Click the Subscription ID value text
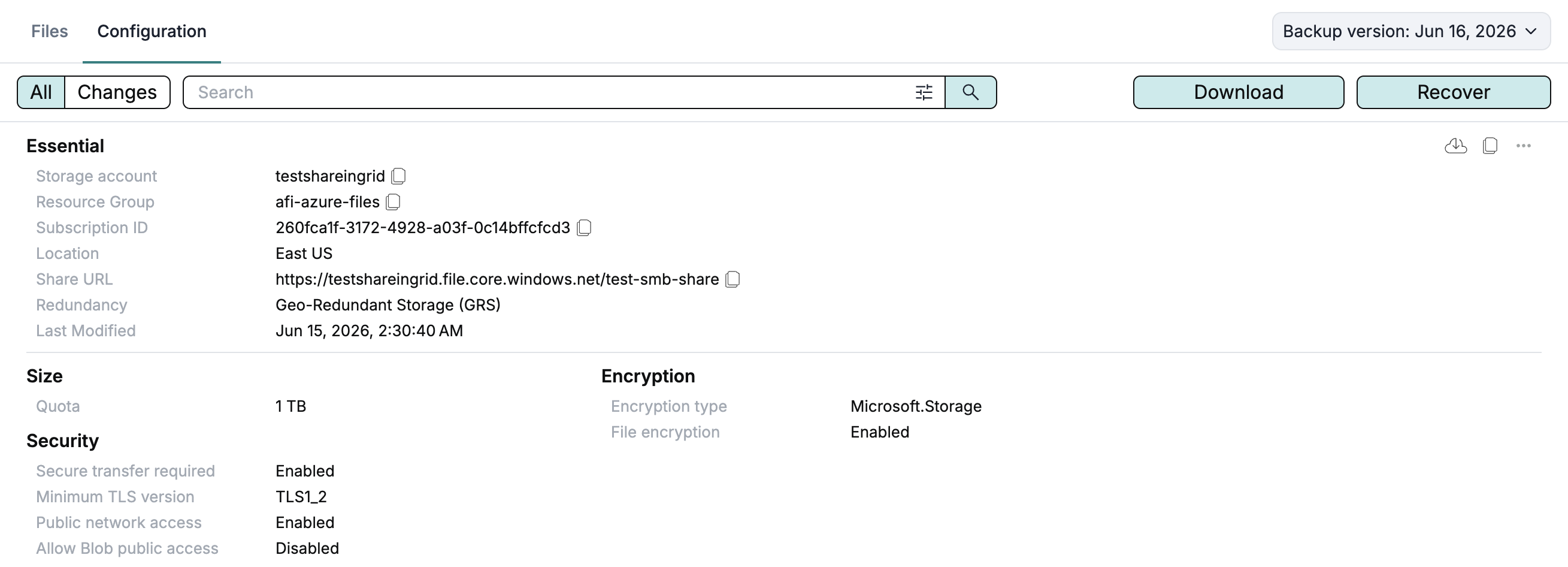The width and height of the screenshot is (1568, 567). pyautogui.click(x=422, y=227)
